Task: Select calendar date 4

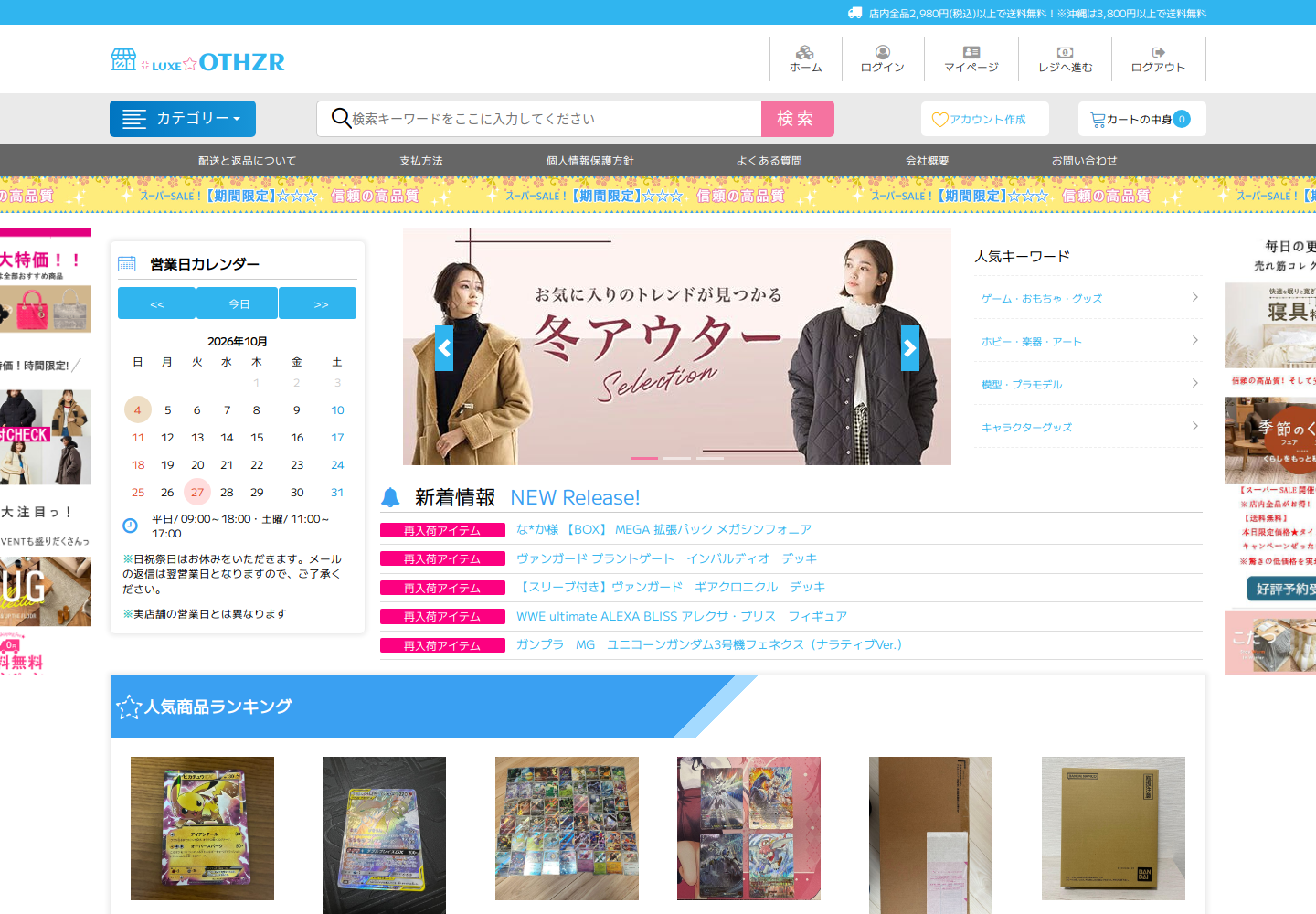Action: pyautogui.click(x=138, y=409)
